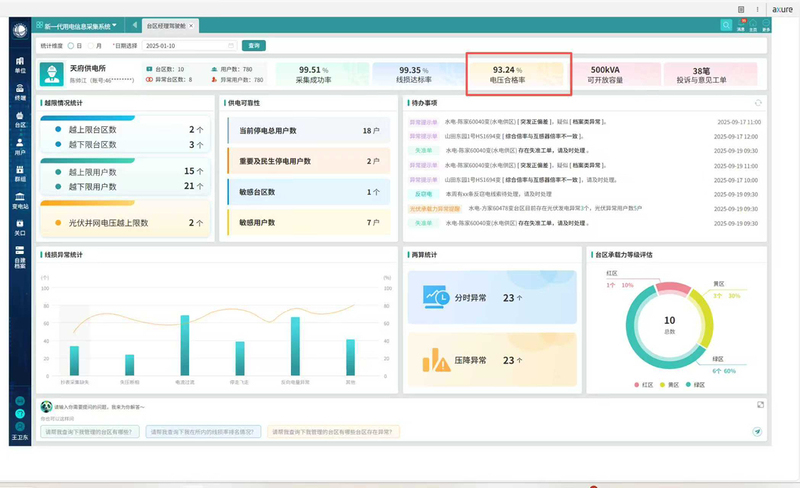
Task: Click the 压降异常 warning chart icon
Action: 436,359
